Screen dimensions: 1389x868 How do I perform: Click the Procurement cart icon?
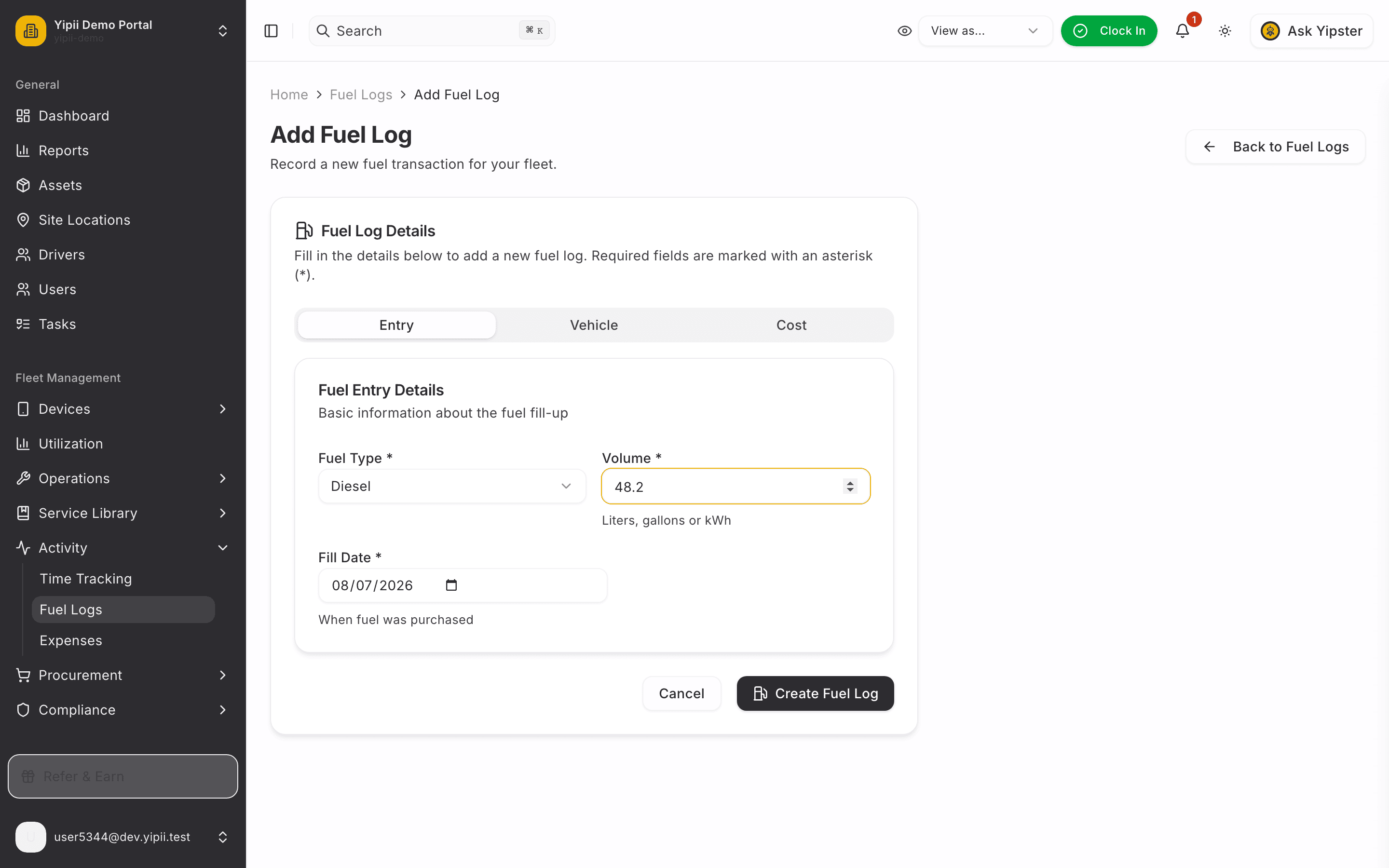pyautogui.click(x=23, y=675)
